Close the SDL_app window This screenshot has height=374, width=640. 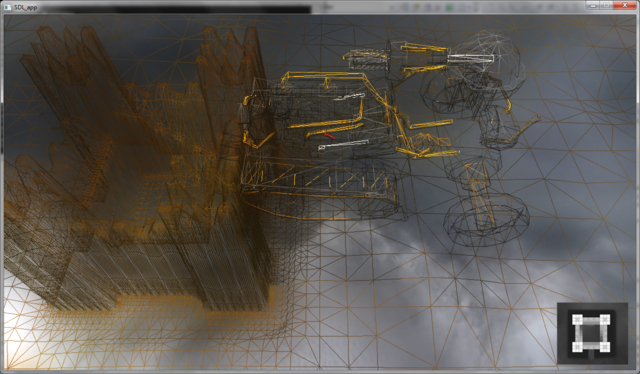coord(625,5)
